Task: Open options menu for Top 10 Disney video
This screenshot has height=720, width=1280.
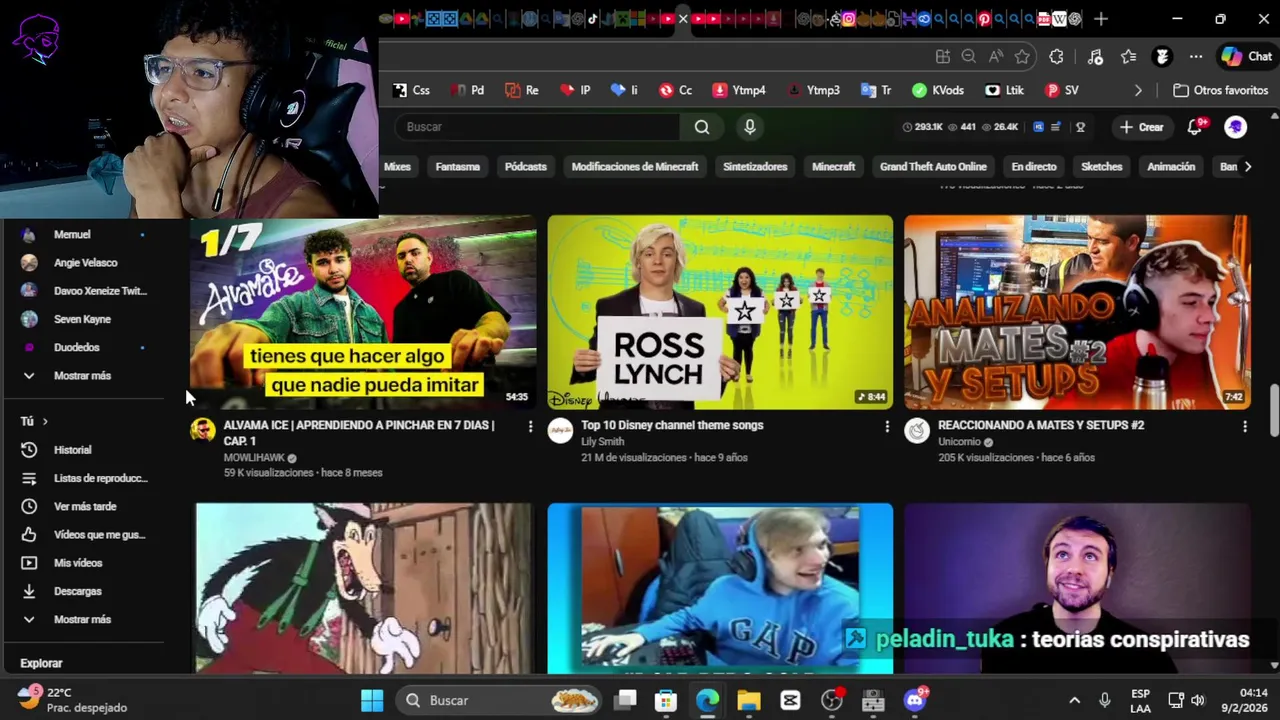Action: pos(887,427)
